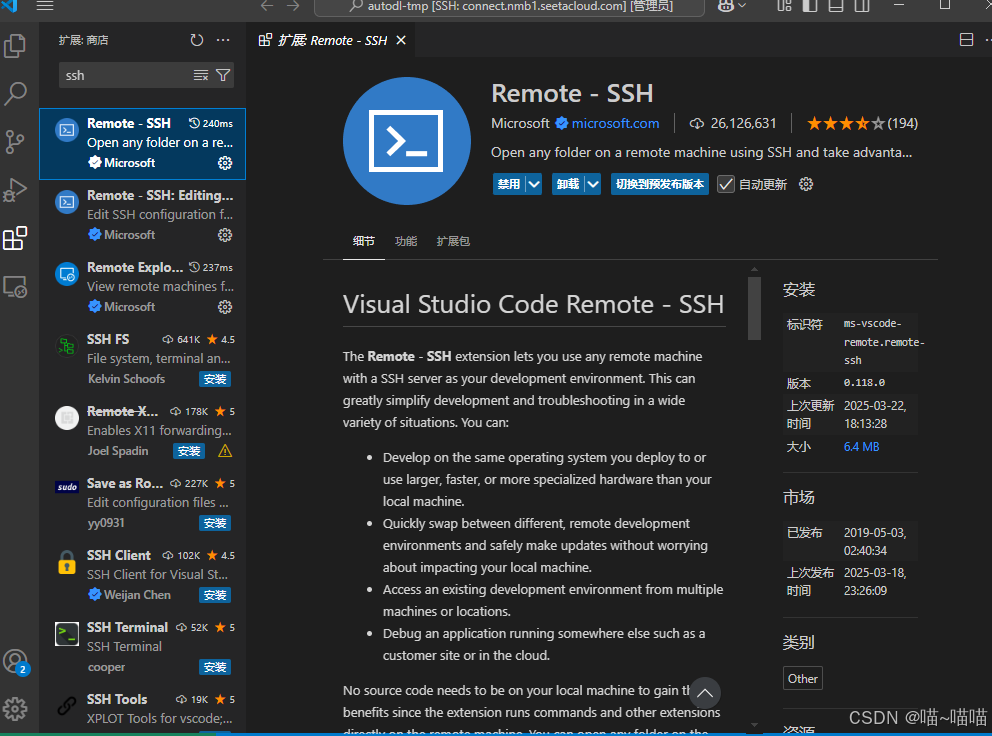This screenshot has width=992, height=736.
Task: Switch to the 功能 features tab
Action: pos(406,241)
